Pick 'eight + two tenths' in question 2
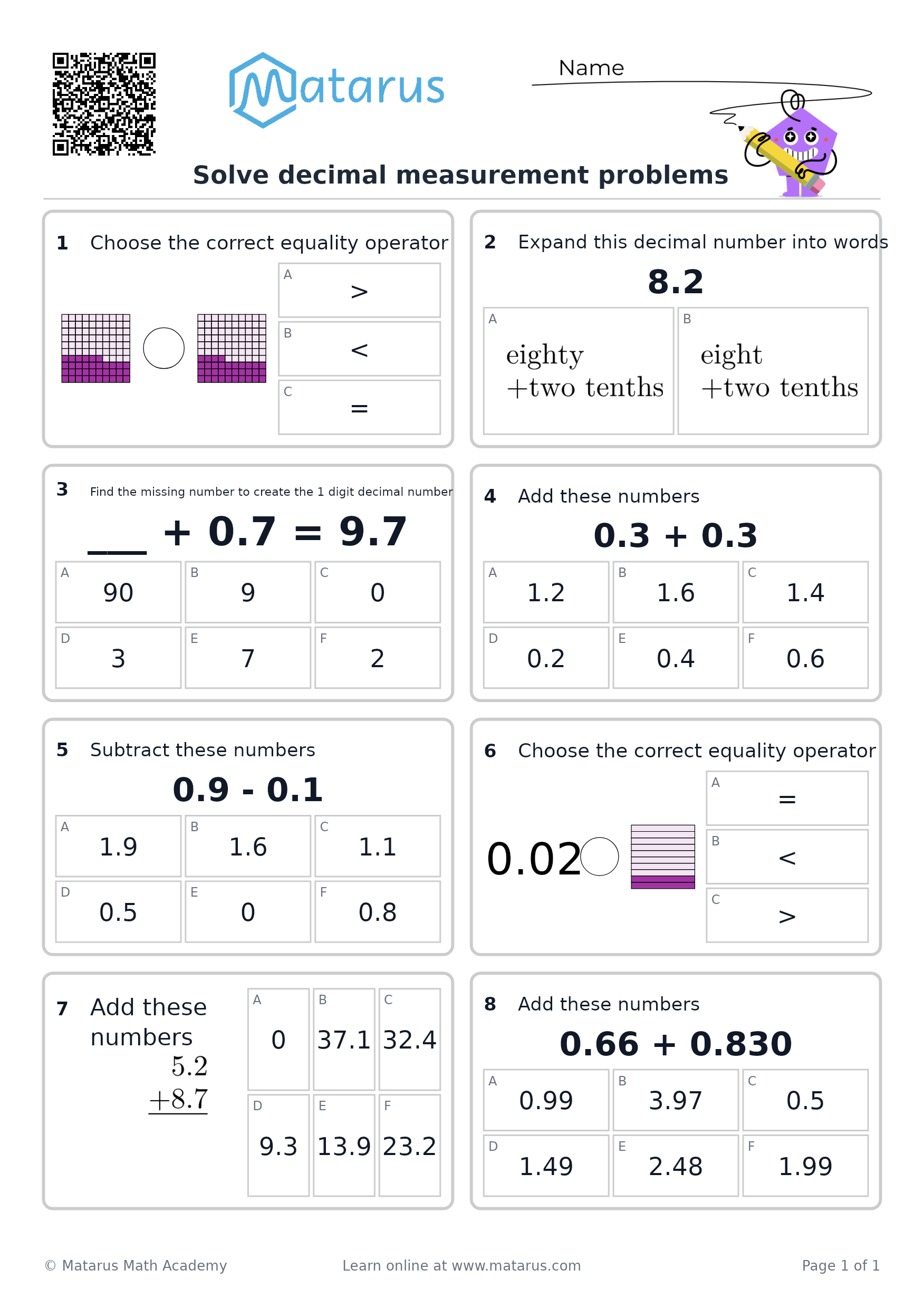924x1308 pixels. point(773,371)
